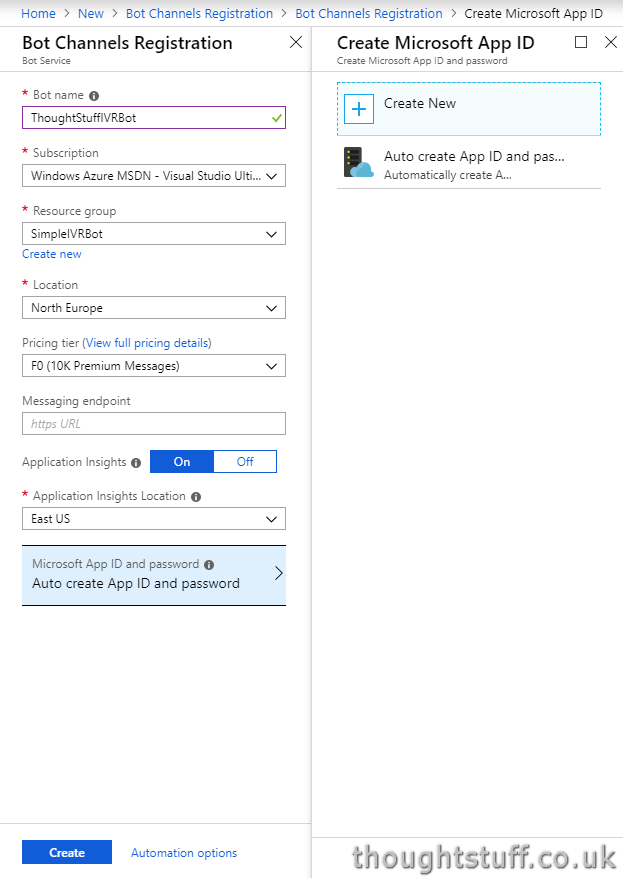Turn Application Insights On
Screen dimensions: 623x878
point(182,461)
